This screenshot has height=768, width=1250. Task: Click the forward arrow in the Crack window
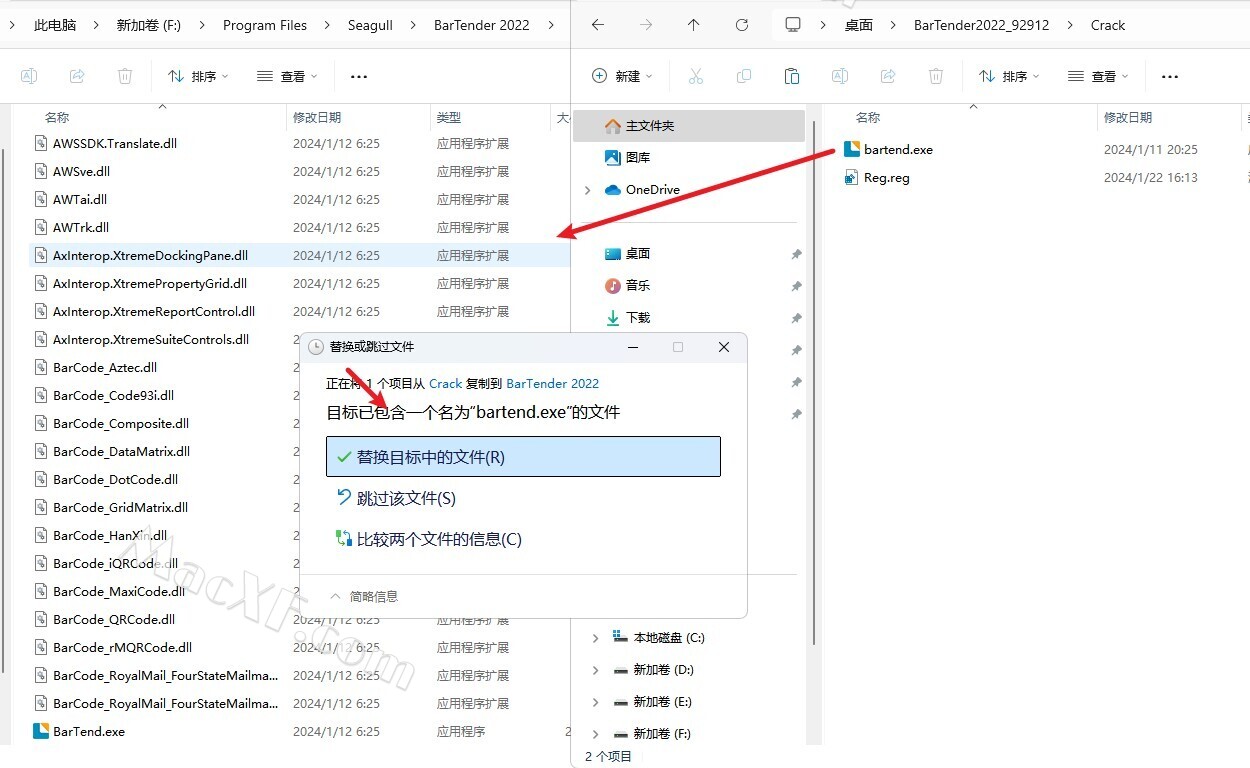coord(645,25)
